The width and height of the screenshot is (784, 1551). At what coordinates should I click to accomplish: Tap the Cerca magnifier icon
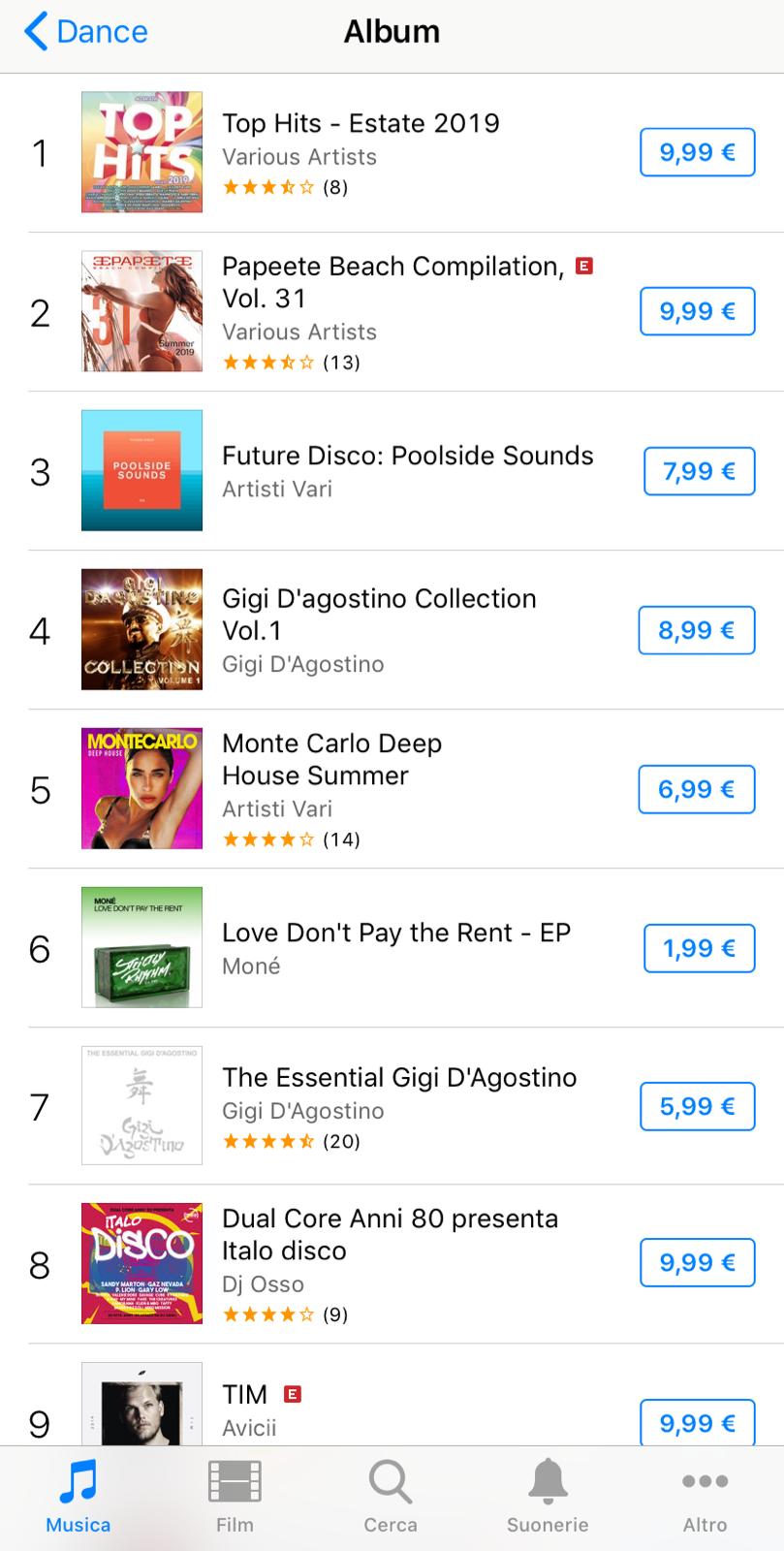coord(391,1481)
